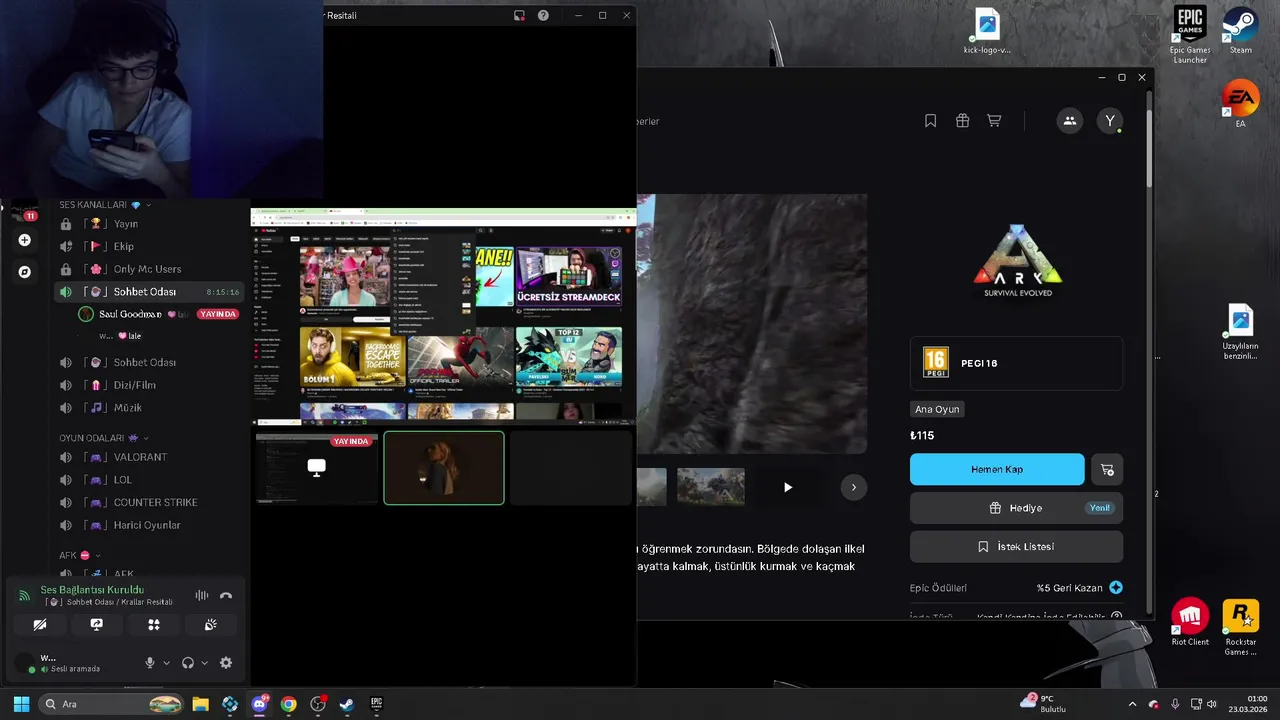This screenshot has height=720, width=1280.
Task: Open Chrome from the taskbar
Action: (x=288, y=704)
